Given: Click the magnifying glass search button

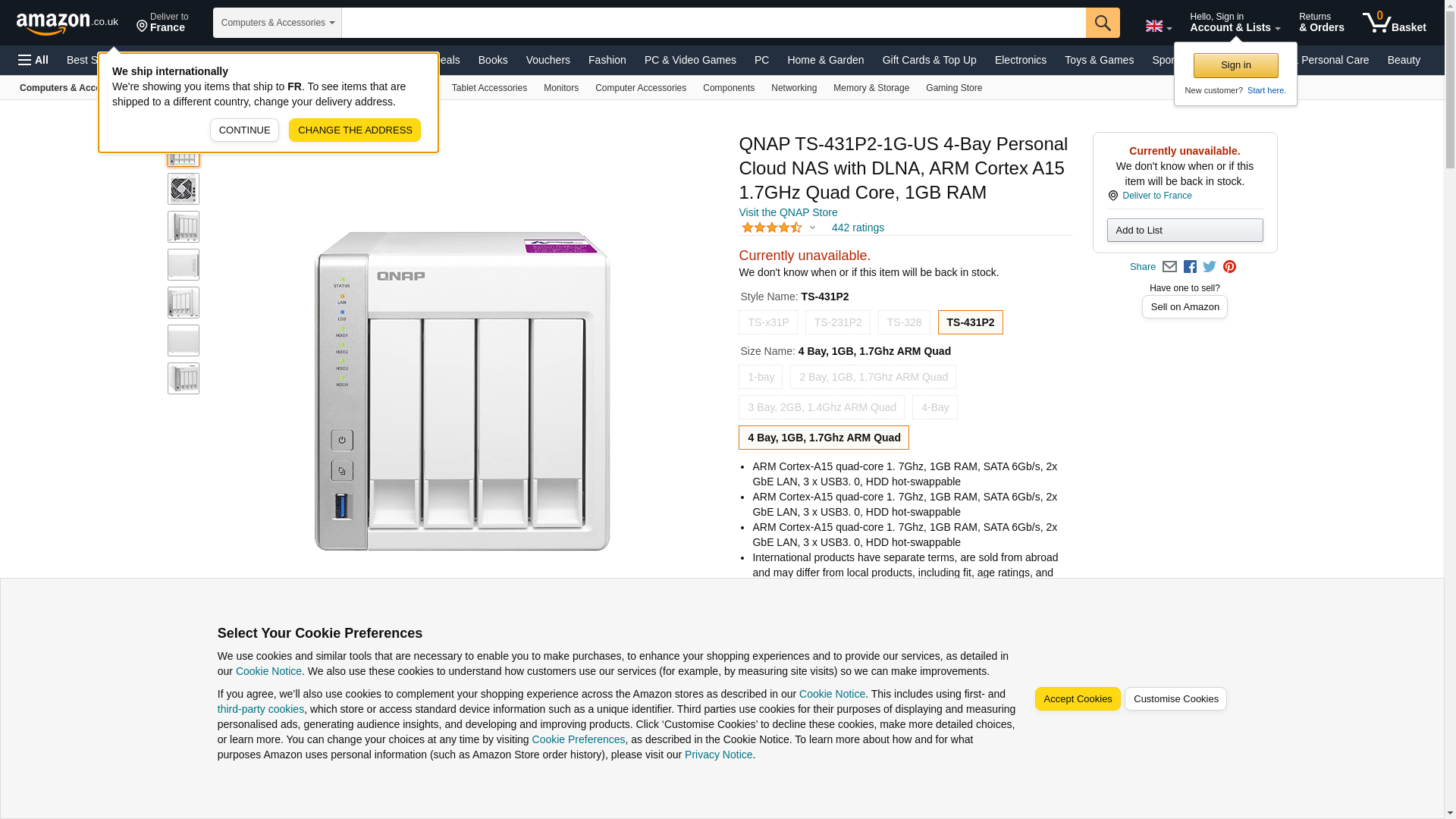Looking at the screenshot, I should (x=1102, y=23).
